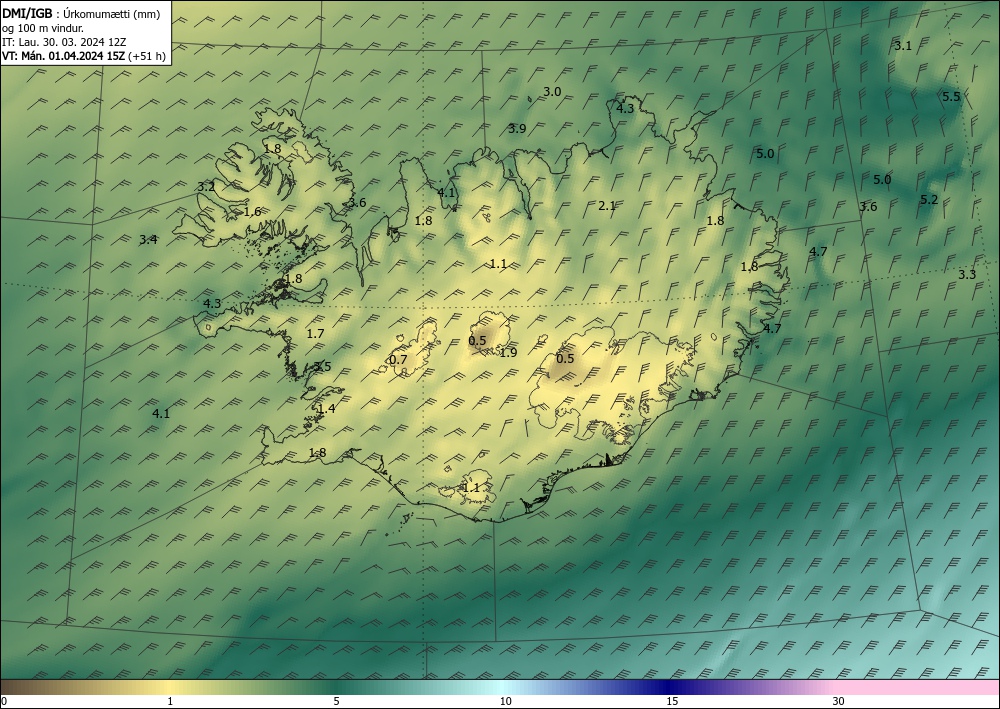1000x709 pixels.
Task: Click the 3.9 precipitation value
Action: click(x=517, y=129)
